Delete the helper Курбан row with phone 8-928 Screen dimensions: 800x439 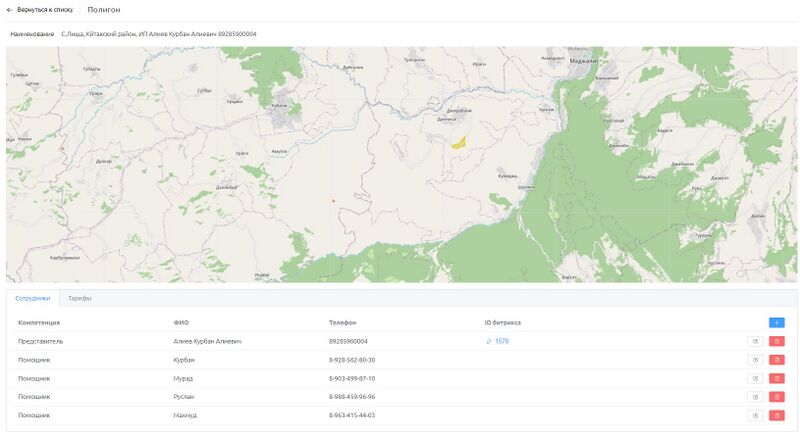776,360
